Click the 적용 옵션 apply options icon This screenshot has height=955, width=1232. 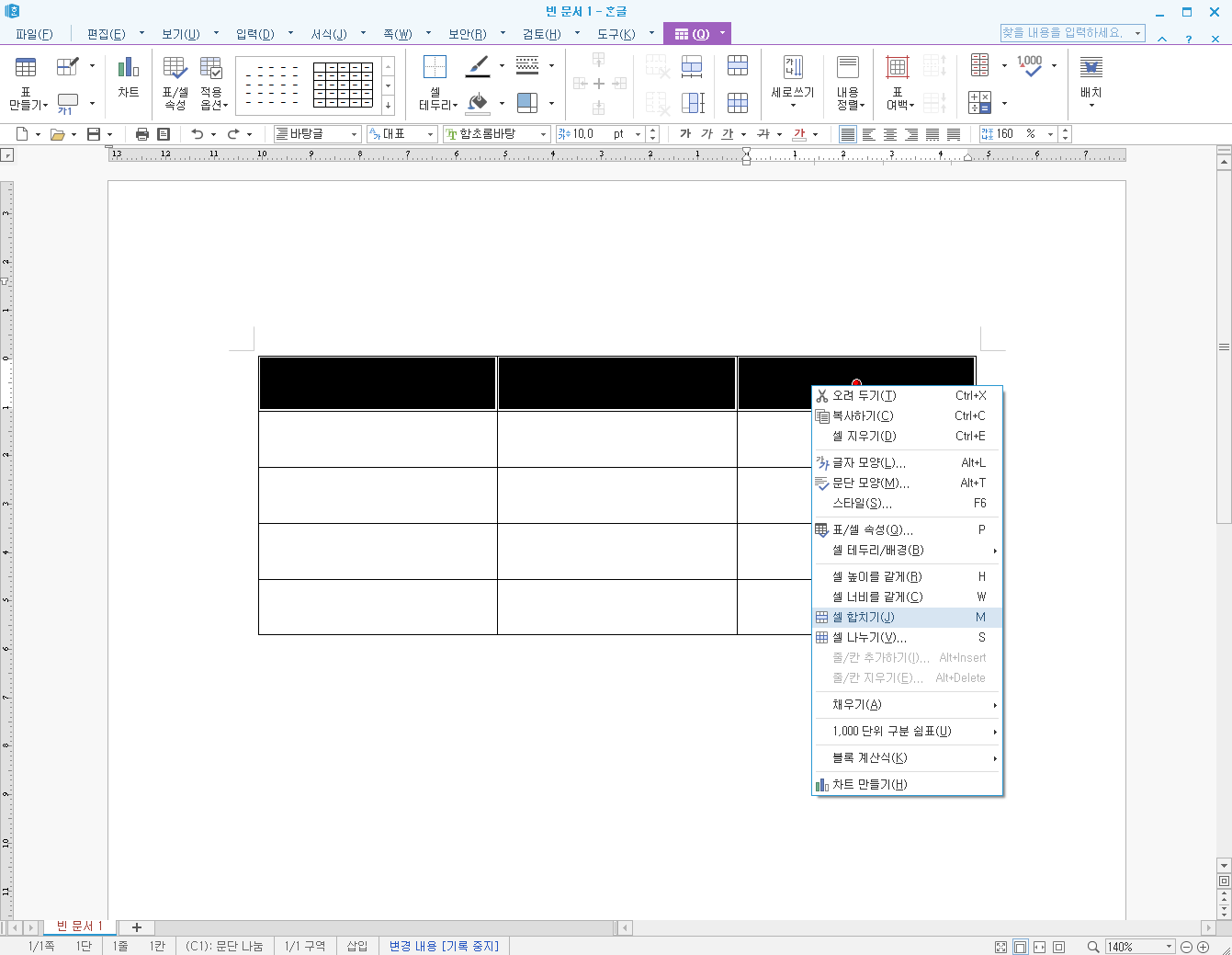[212, 67]
